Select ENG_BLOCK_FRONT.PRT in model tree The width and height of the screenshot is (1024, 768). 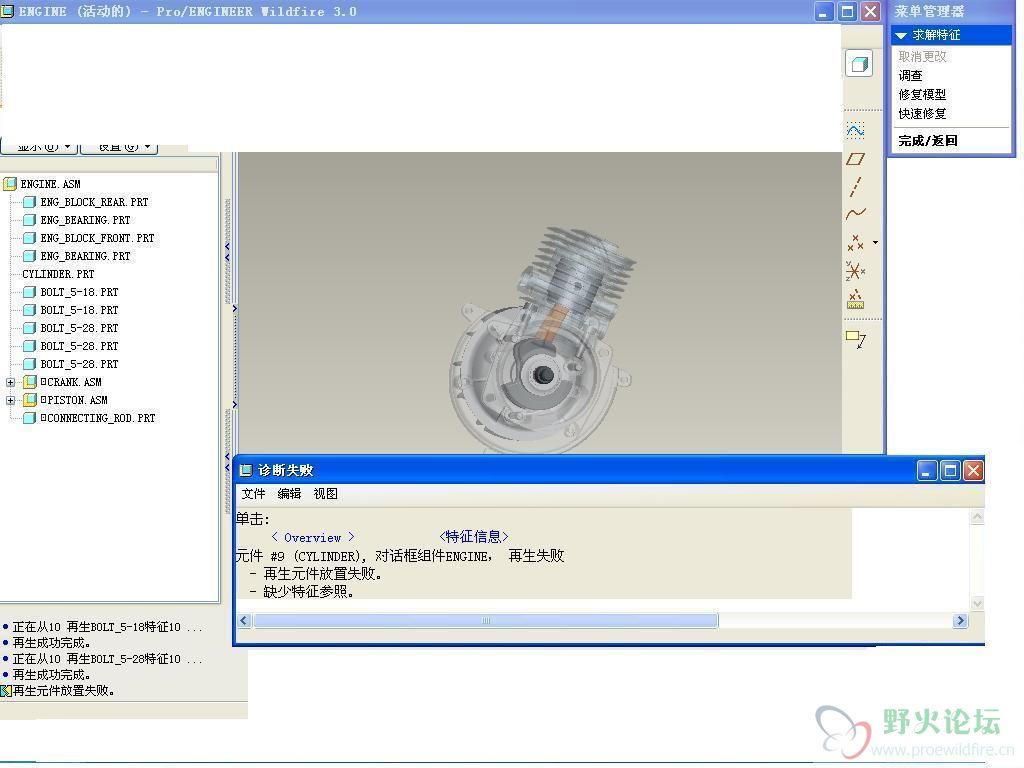[97, 238]
